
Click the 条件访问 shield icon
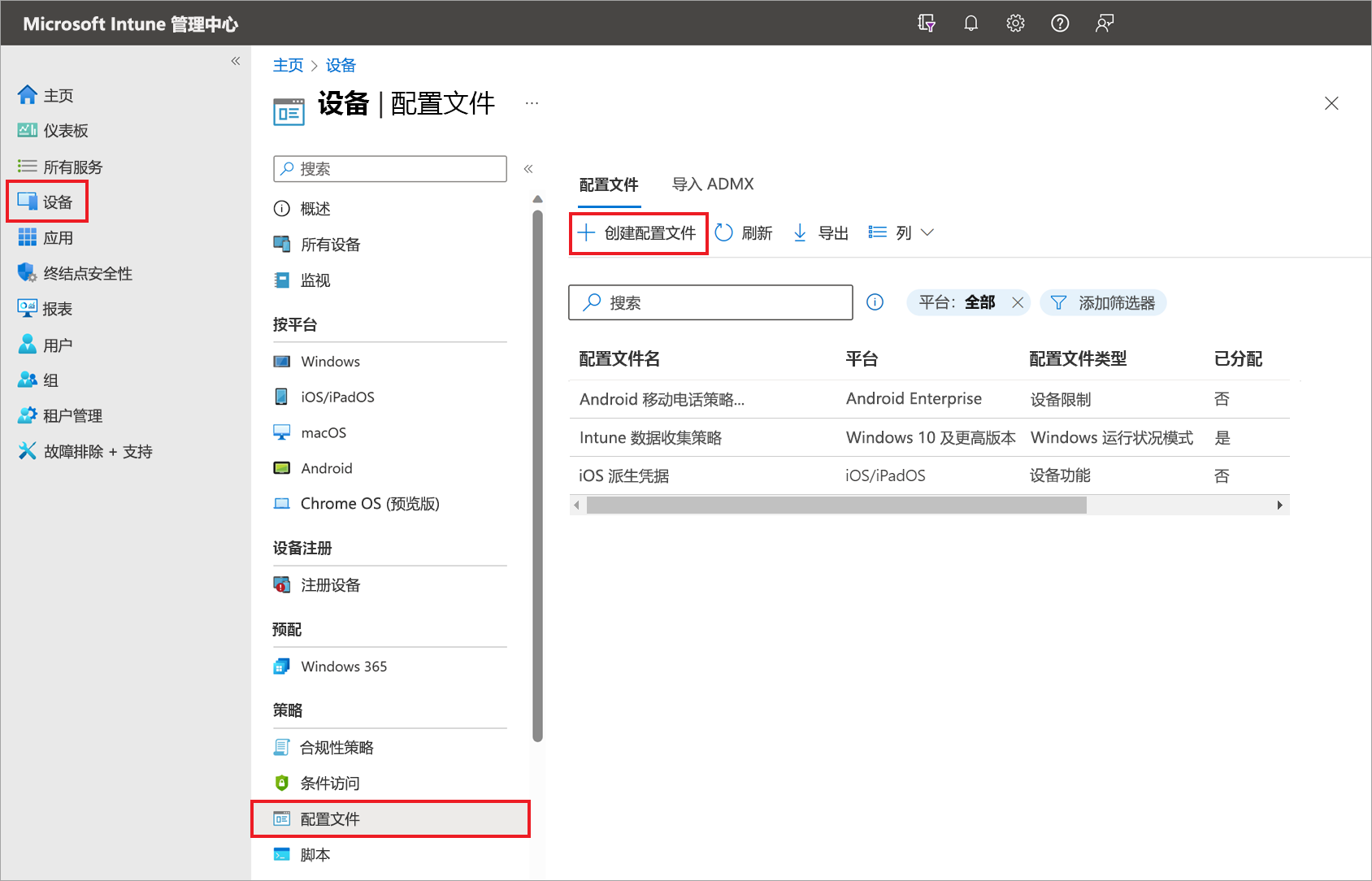click(x=282, y=783)
